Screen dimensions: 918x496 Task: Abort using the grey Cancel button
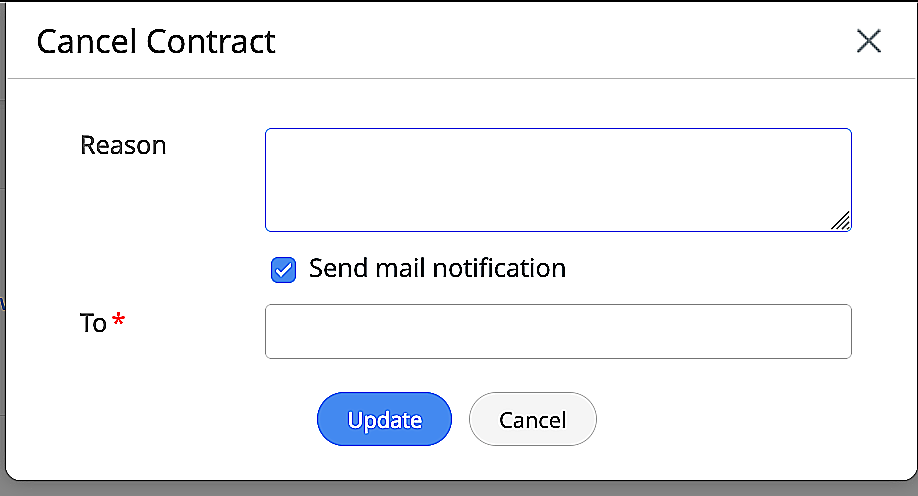(532, 419)
